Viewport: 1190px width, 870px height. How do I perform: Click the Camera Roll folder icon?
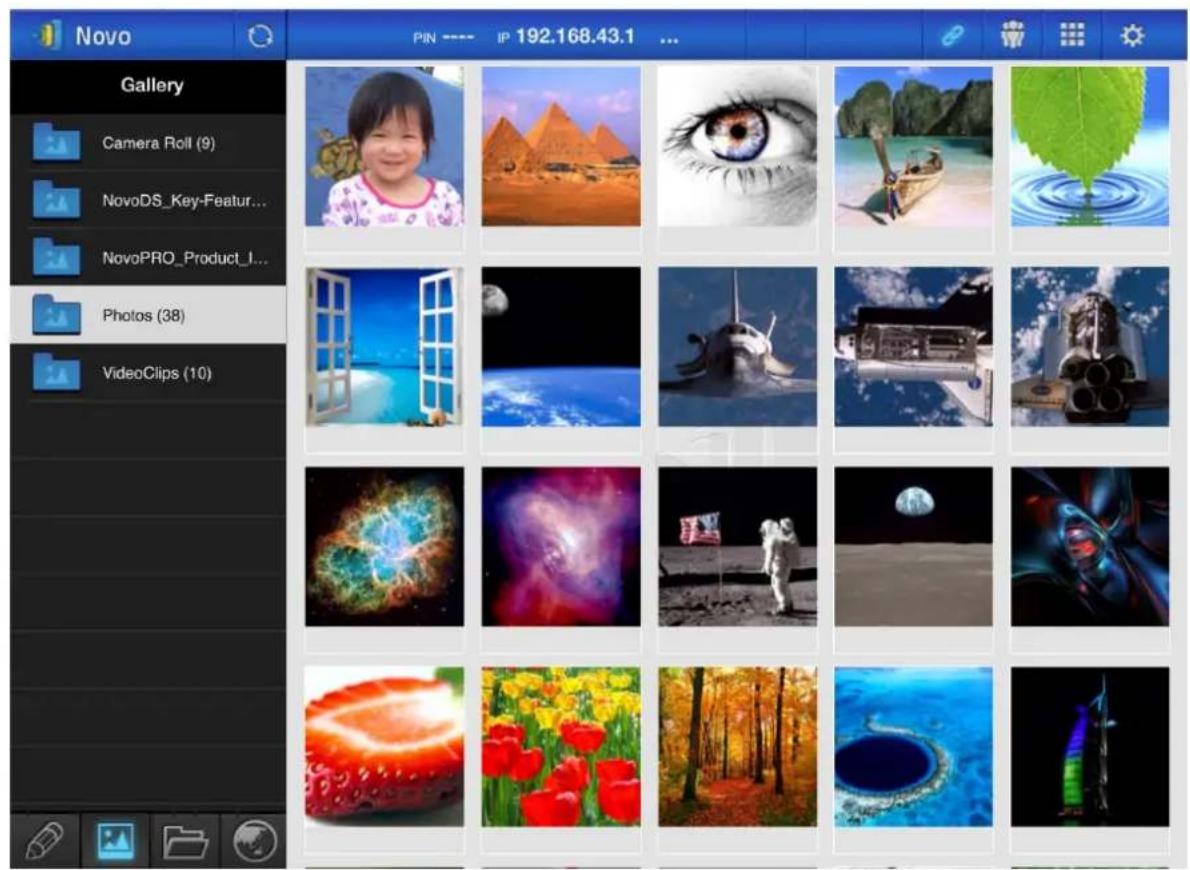coord(56,143)
